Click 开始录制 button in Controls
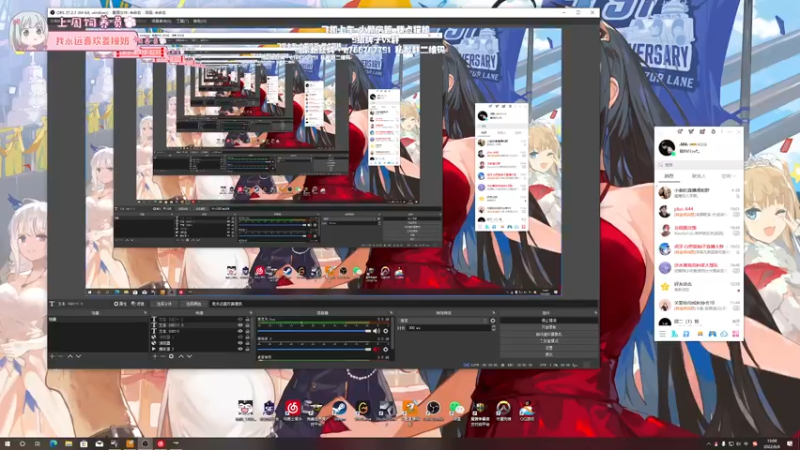800x450 pixels. coord(549,327)
